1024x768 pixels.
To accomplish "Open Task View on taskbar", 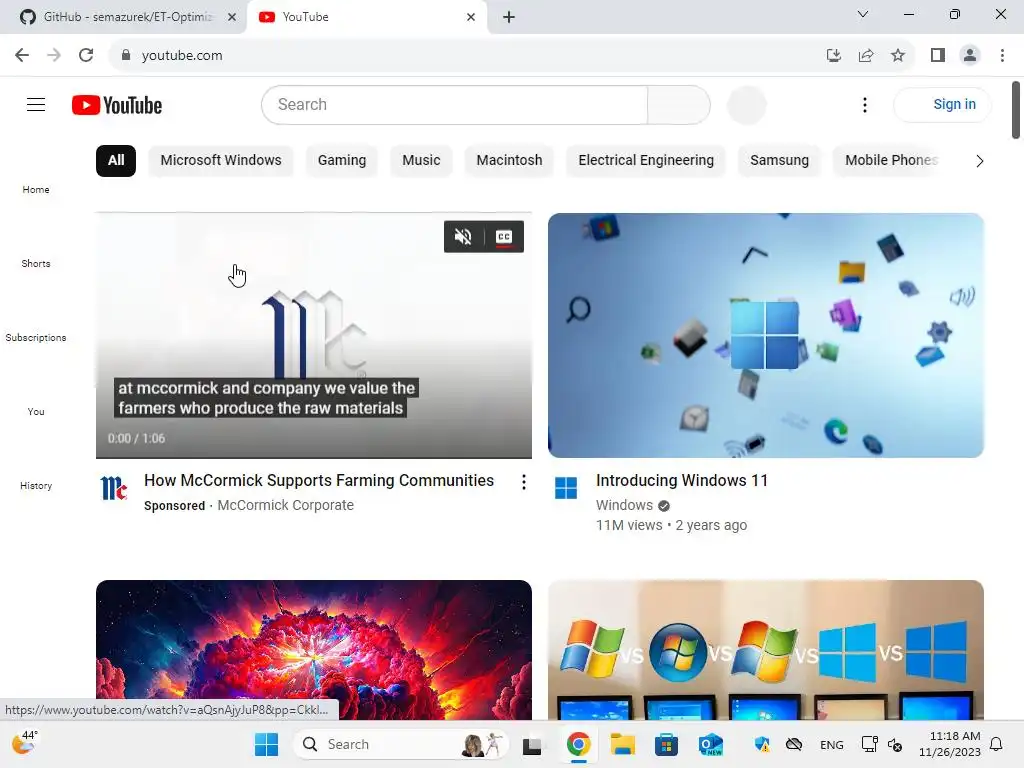I will [x=532, y=744].
